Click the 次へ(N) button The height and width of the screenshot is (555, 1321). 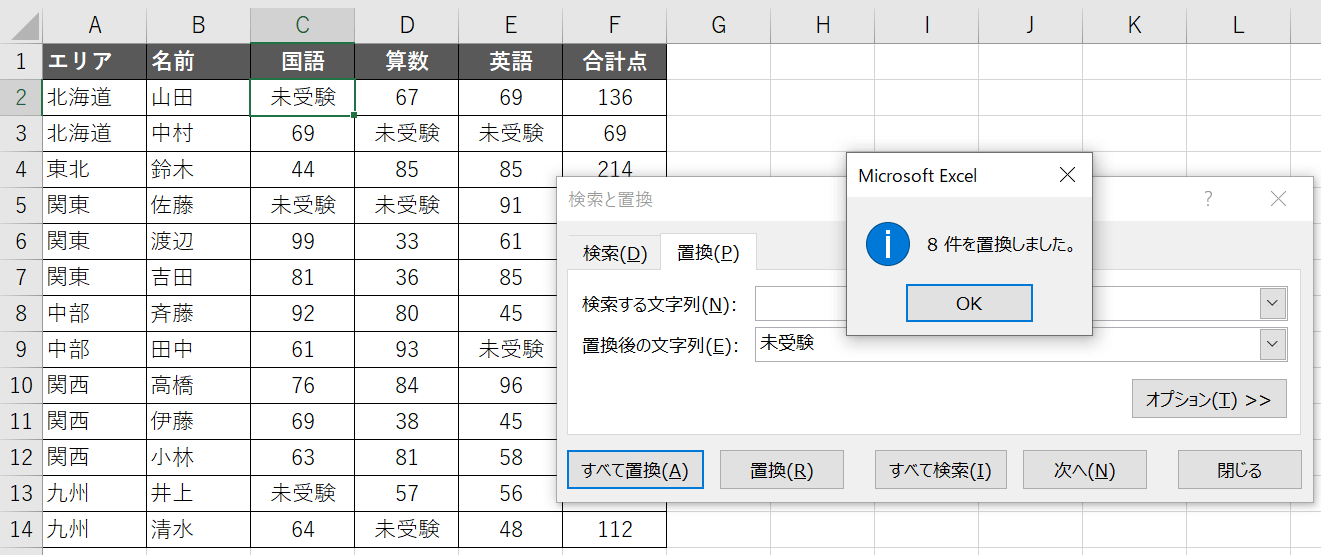(1084, 470)
